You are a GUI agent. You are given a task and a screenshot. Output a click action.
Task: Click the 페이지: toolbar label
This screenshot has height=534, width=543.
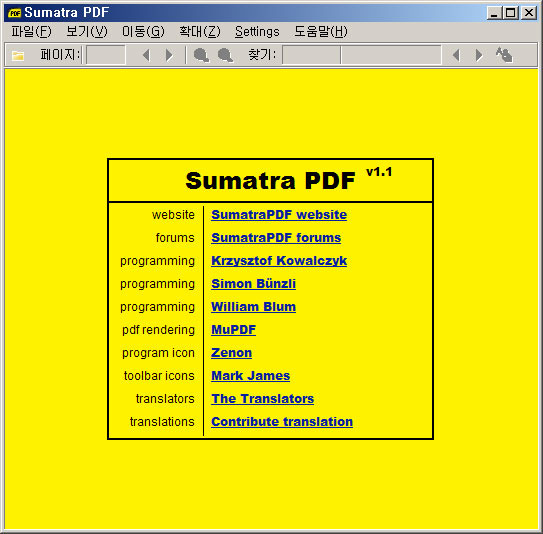coord(60,55)
